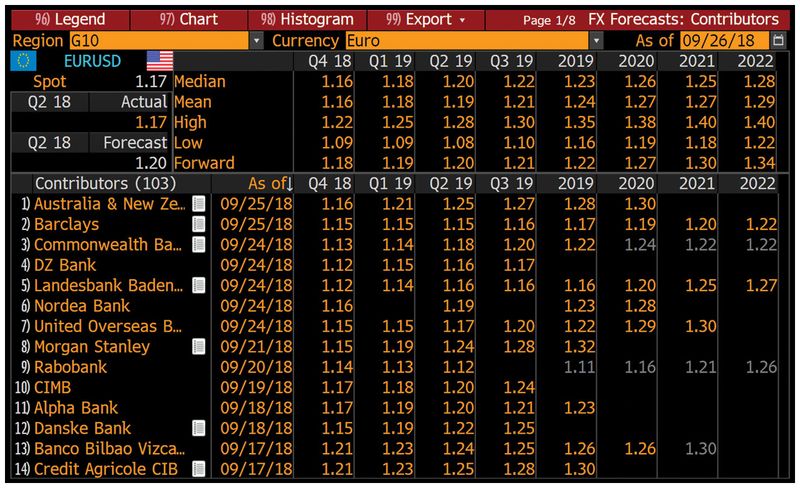Screen dimensions: 800x488
Task: Expand the Currency Euro dropdown arrow
Action: 597,40
